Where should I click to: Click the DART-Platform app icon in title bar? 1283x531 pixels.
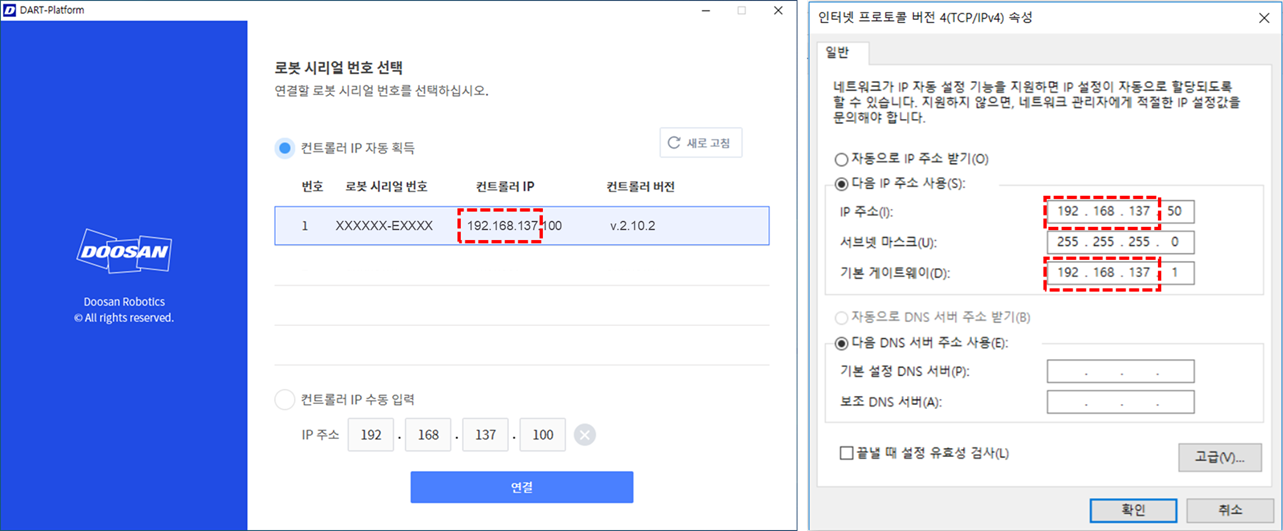pos(9,10)
